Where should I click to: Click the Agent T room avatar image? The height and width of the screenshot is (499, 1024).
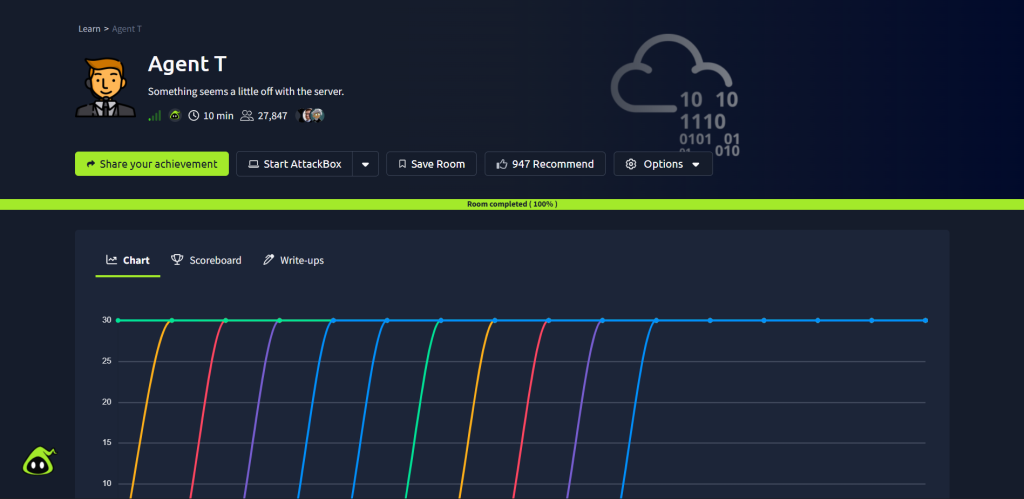[105, 86]
